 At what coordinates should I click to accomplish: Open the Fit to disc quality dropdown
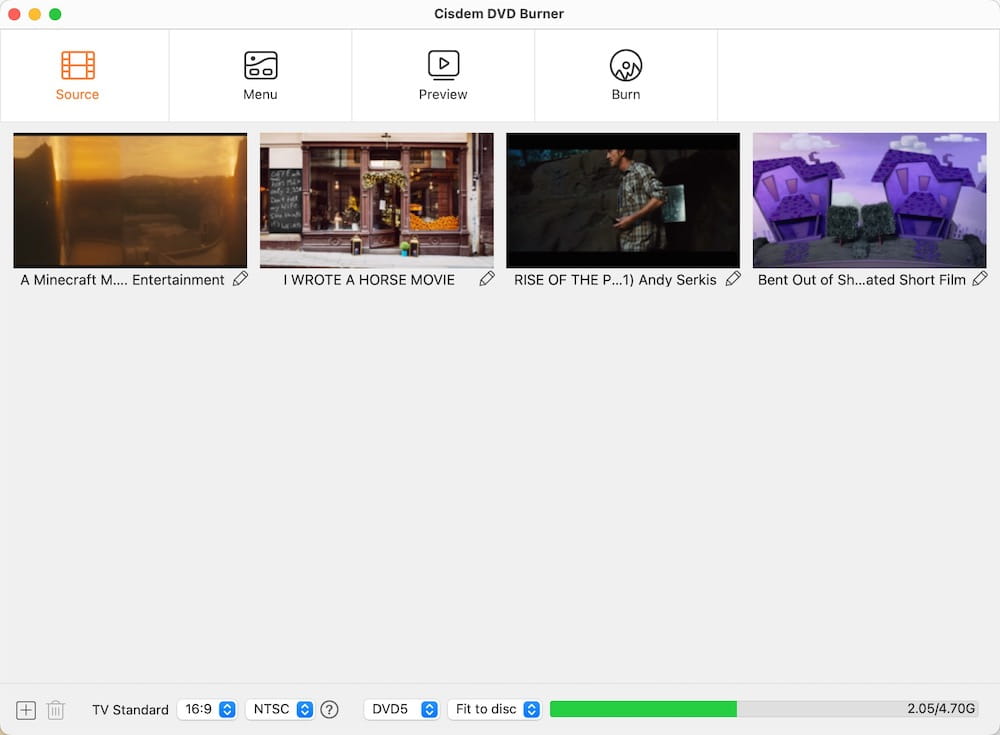(494, 709)
